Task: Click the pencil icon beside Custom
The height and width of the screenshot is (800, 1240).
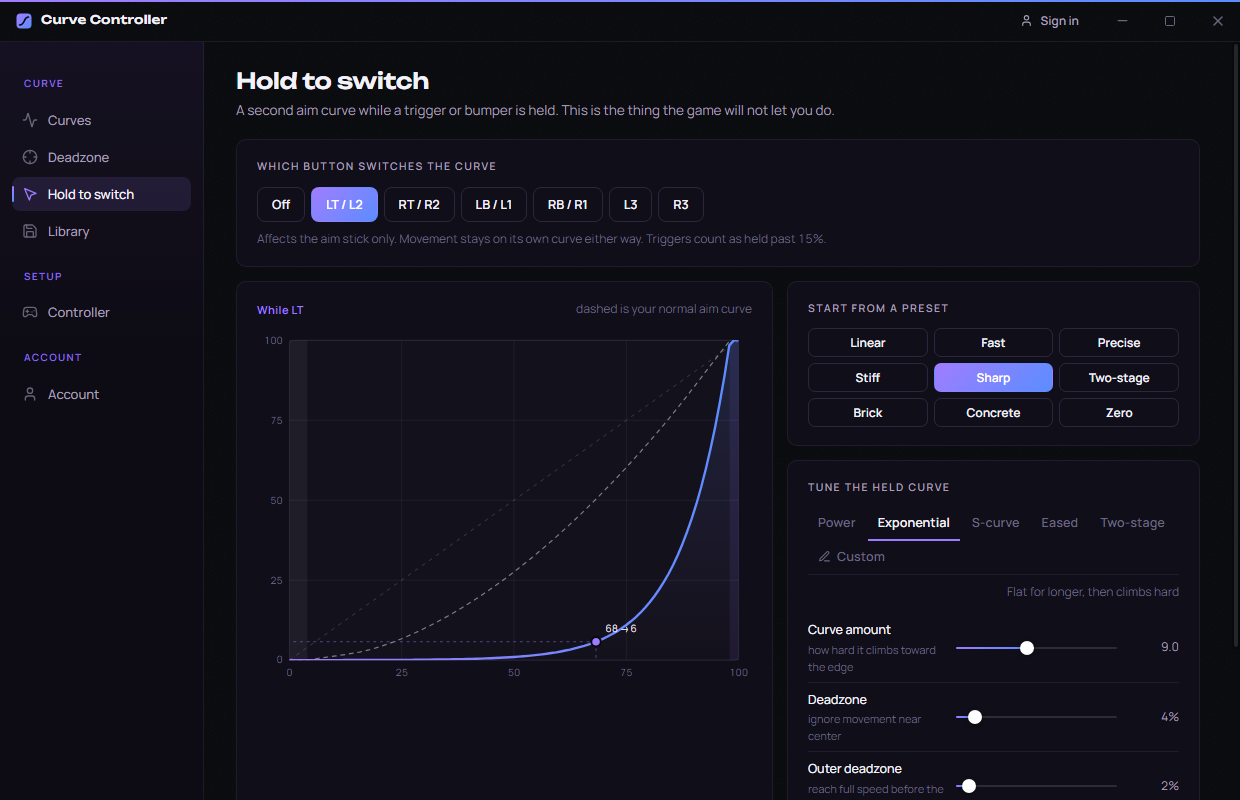Action: 824,556
